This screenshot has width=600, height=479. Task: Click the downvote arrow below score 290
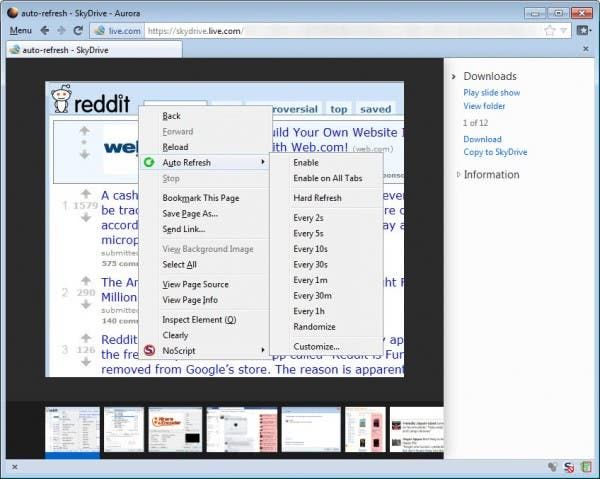[x=86, y=304]
